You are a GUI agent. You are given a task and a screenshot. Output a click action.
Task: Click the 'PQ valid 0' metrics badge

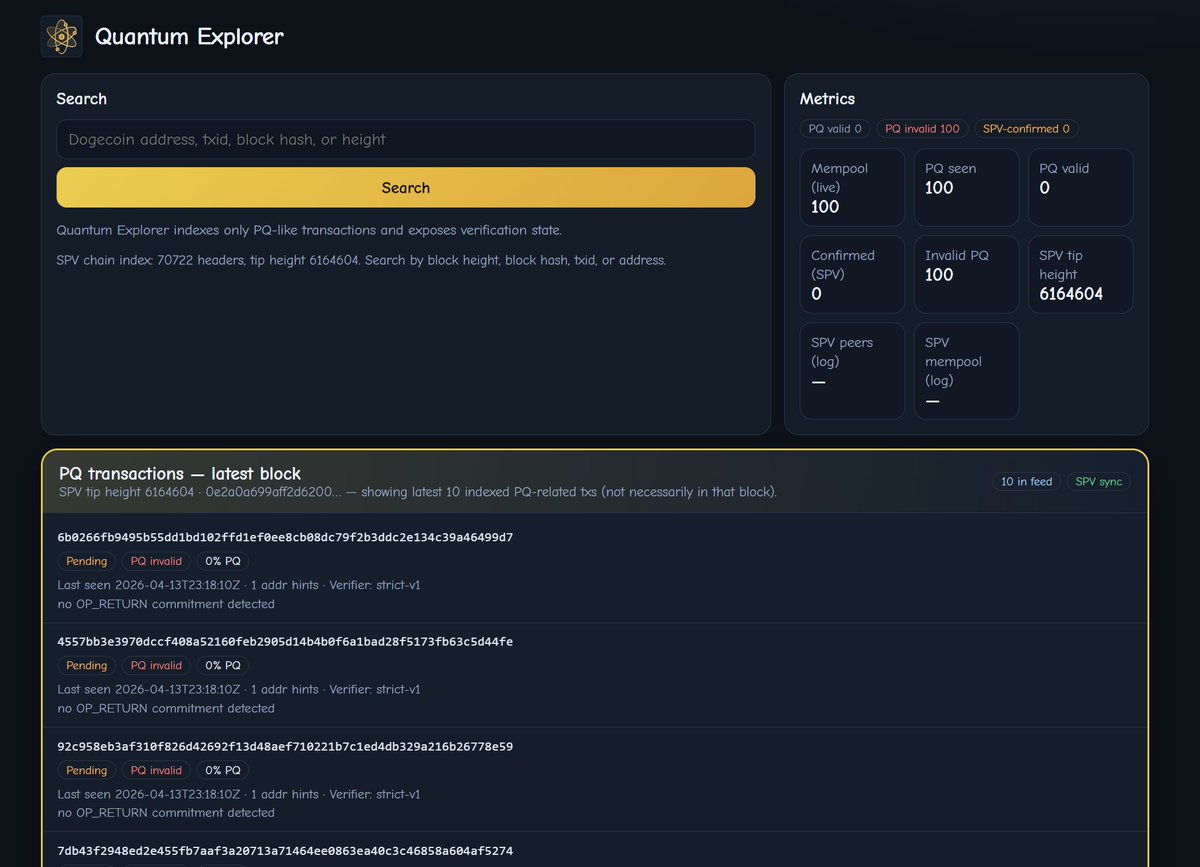pos(834,129)
